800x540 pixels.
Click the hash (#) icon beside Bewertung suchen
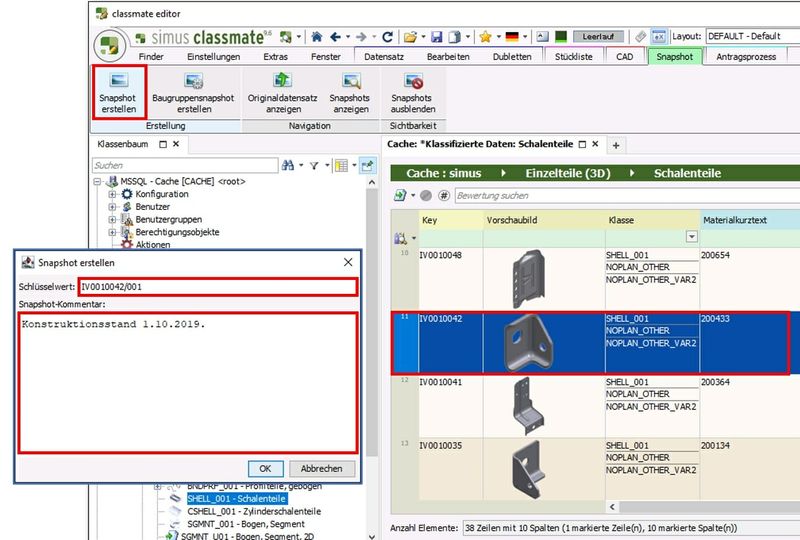(444, 195)
